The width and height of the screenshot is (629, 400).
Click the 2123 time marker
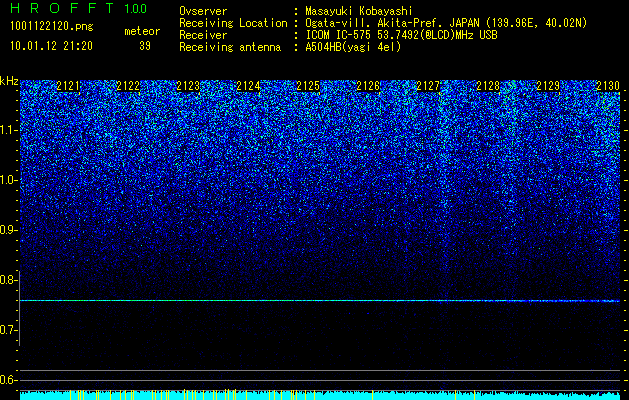pos(188,86)
